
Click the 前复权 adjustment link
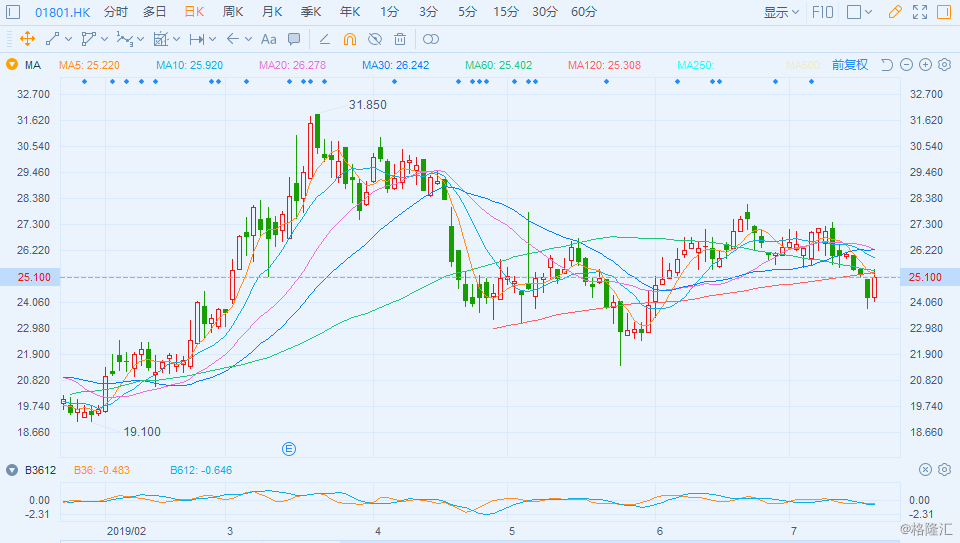(x=850, y=64)
